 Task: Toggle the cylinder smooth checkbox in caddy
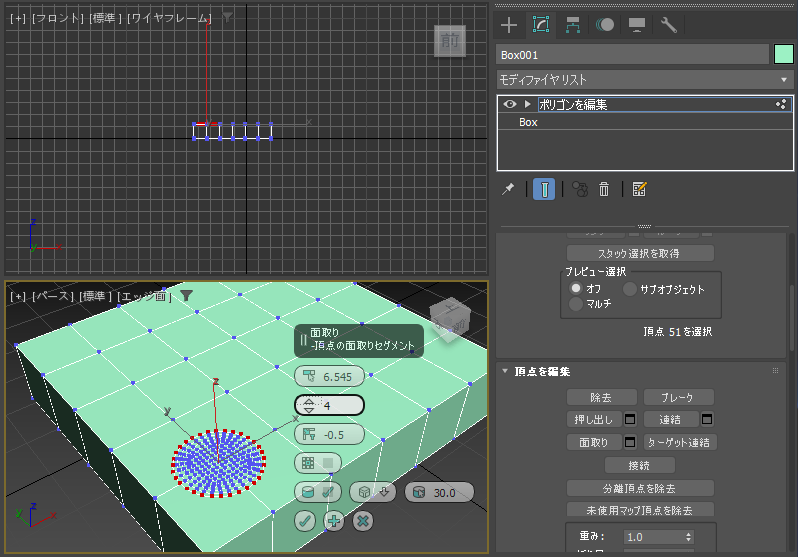318,492
